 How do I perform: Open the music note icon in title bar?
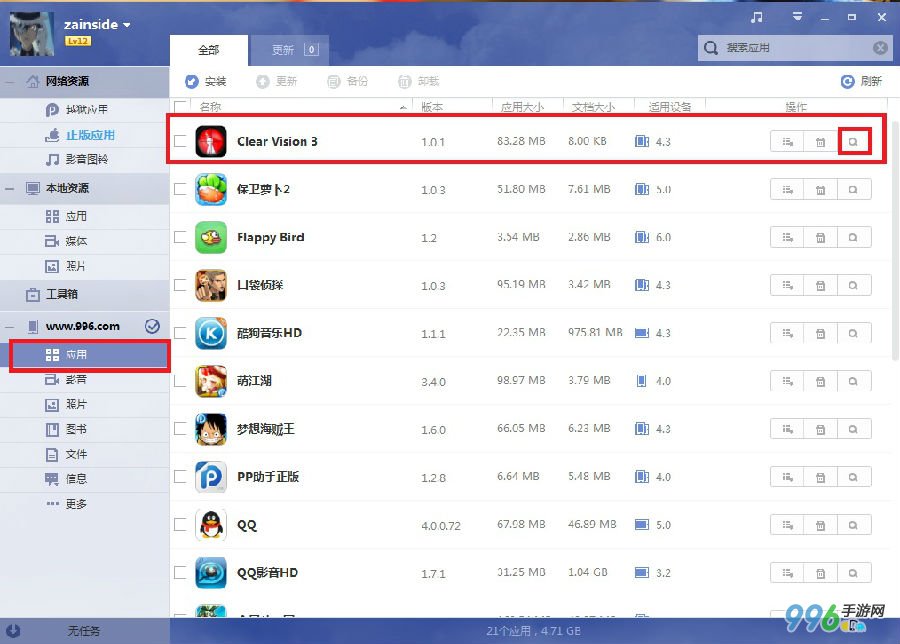coord(757,17)
